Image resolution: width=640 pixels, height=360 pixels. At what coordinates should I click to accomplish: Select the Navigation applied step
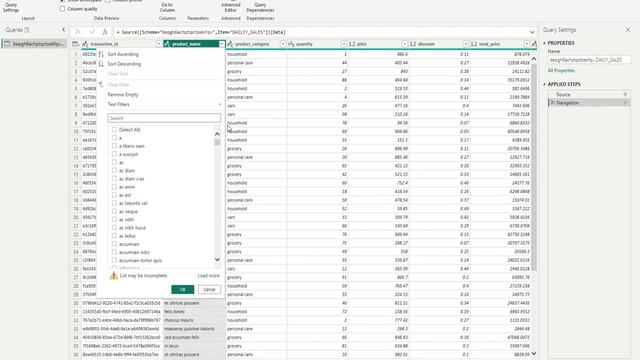click(588, 103)
